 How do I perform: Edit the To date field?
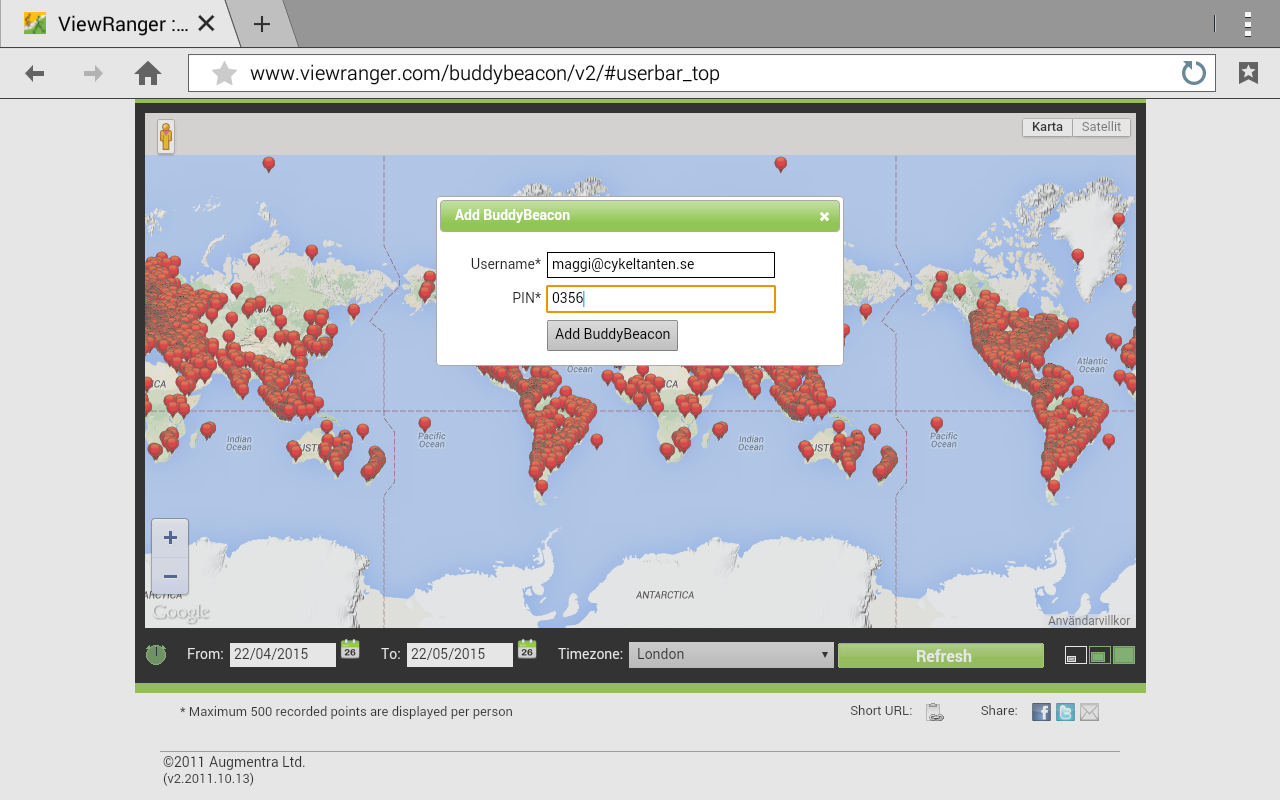click(x=460, y=654)
